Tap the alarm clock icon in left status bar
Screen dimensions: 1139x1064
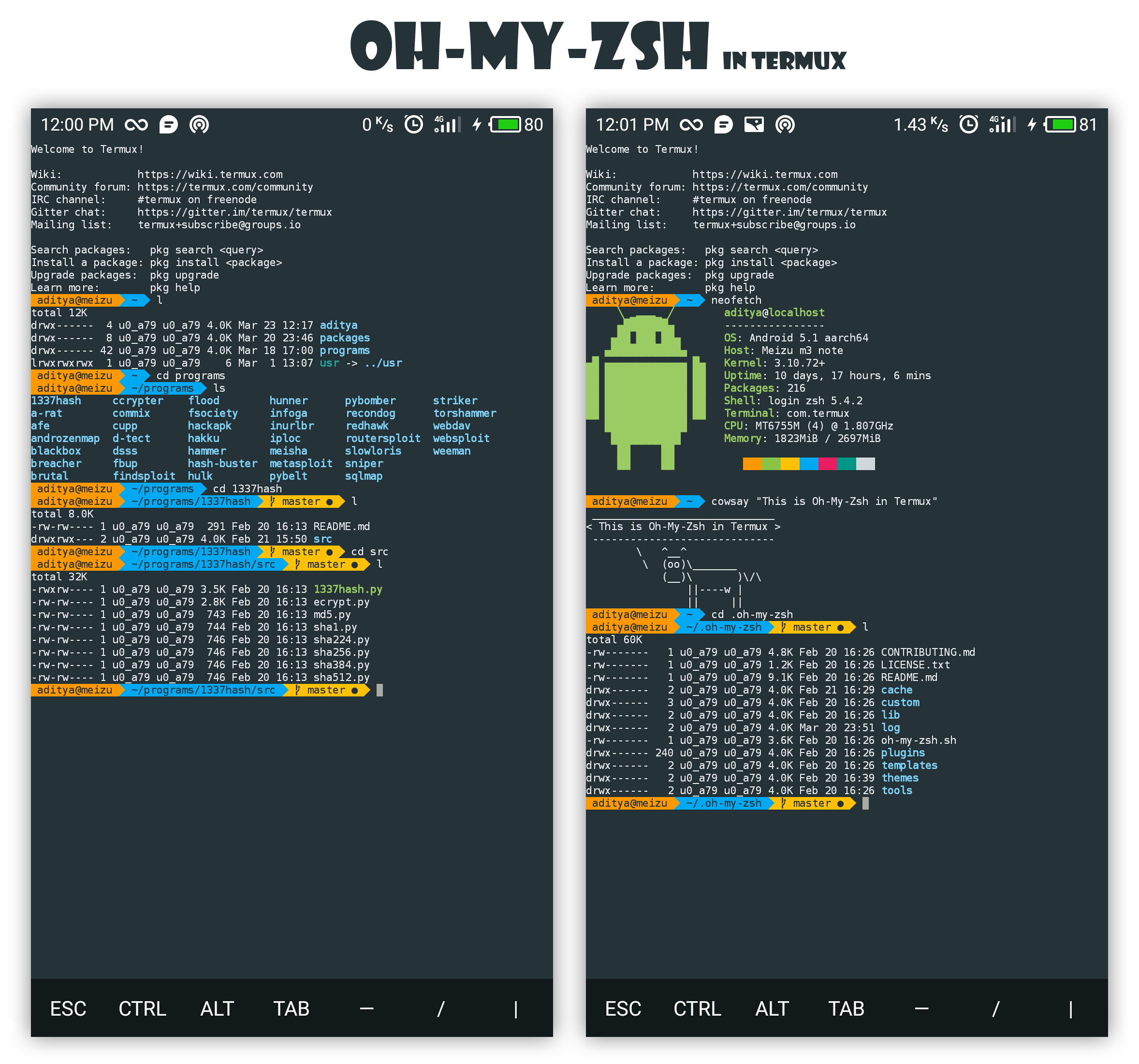pyautogui.click(x=414, y=124)
